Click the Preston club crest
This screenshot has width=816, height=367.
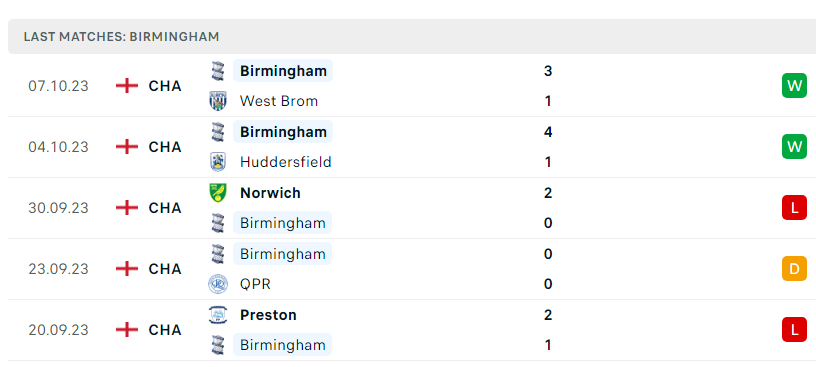[218, 315]
